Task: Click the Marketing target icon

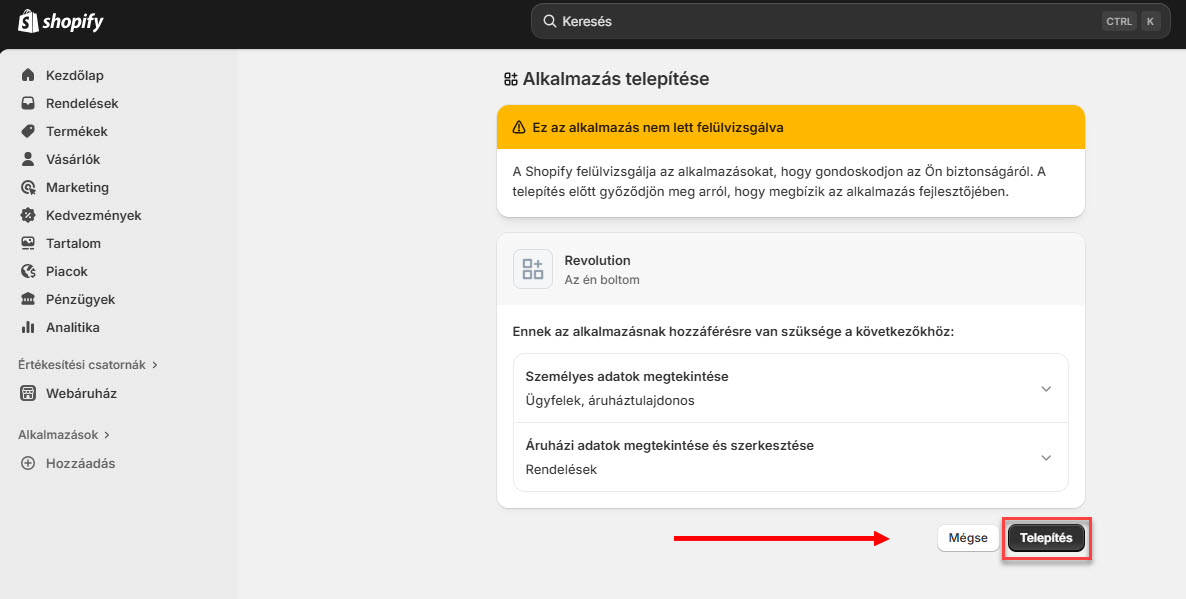Action: (x=28, y=187)
